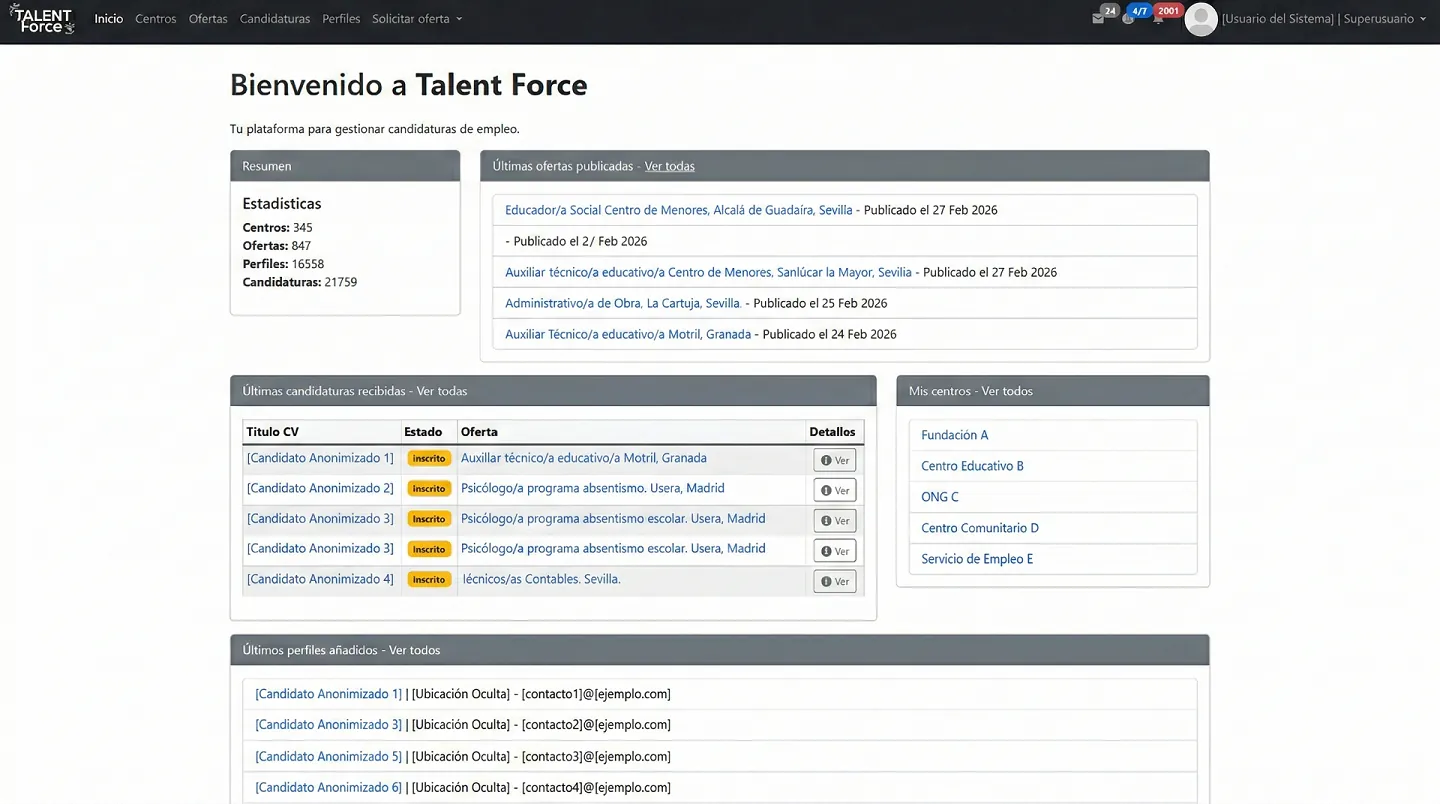Open Candidato Anonimizado 3 in latest profiles list
Screen dimensions: 1440x804
(x=328, y=725)
